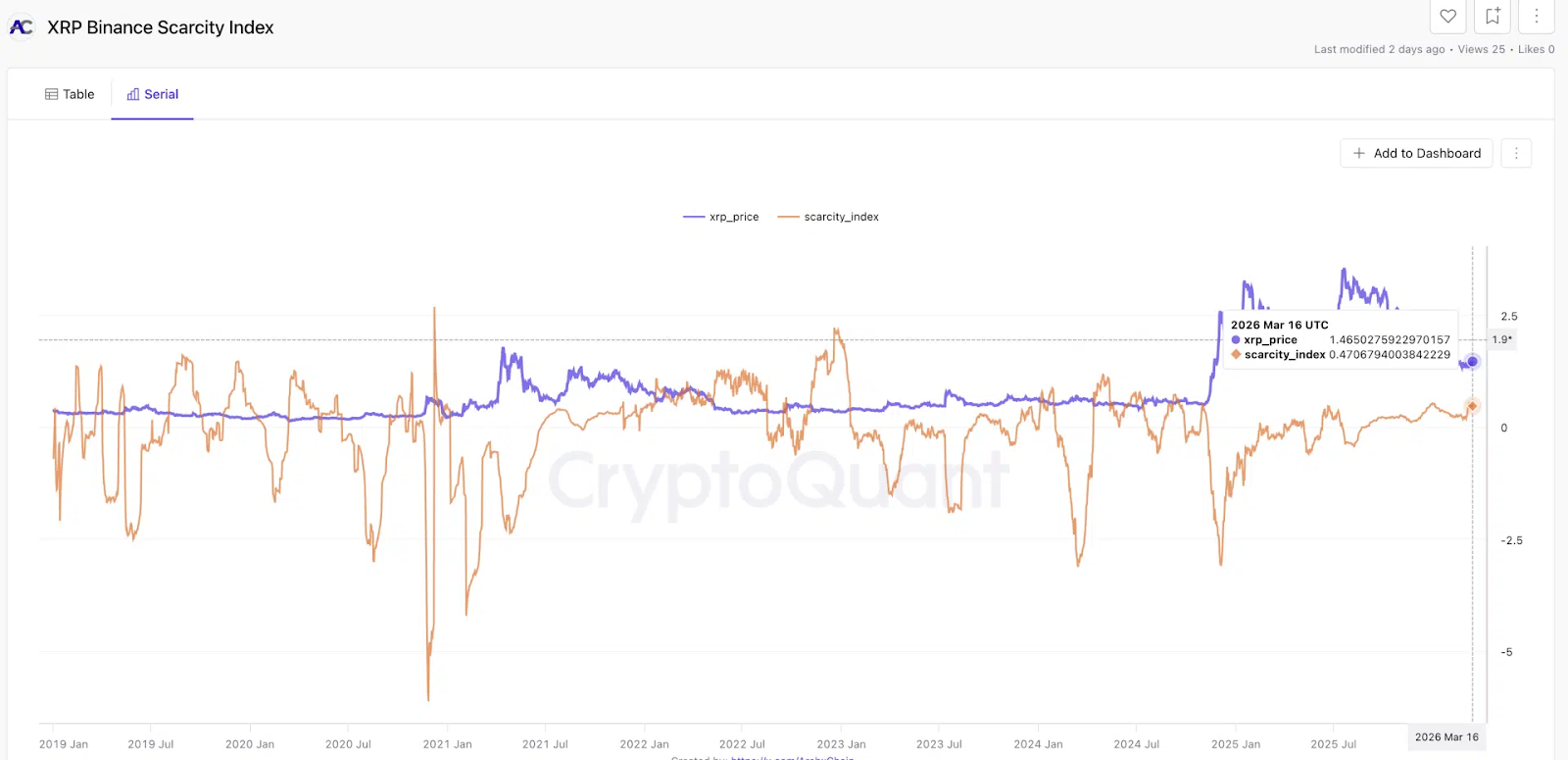
Task: Click the 2026 Mar 16 date label
Action: [x=1446, y=737]
